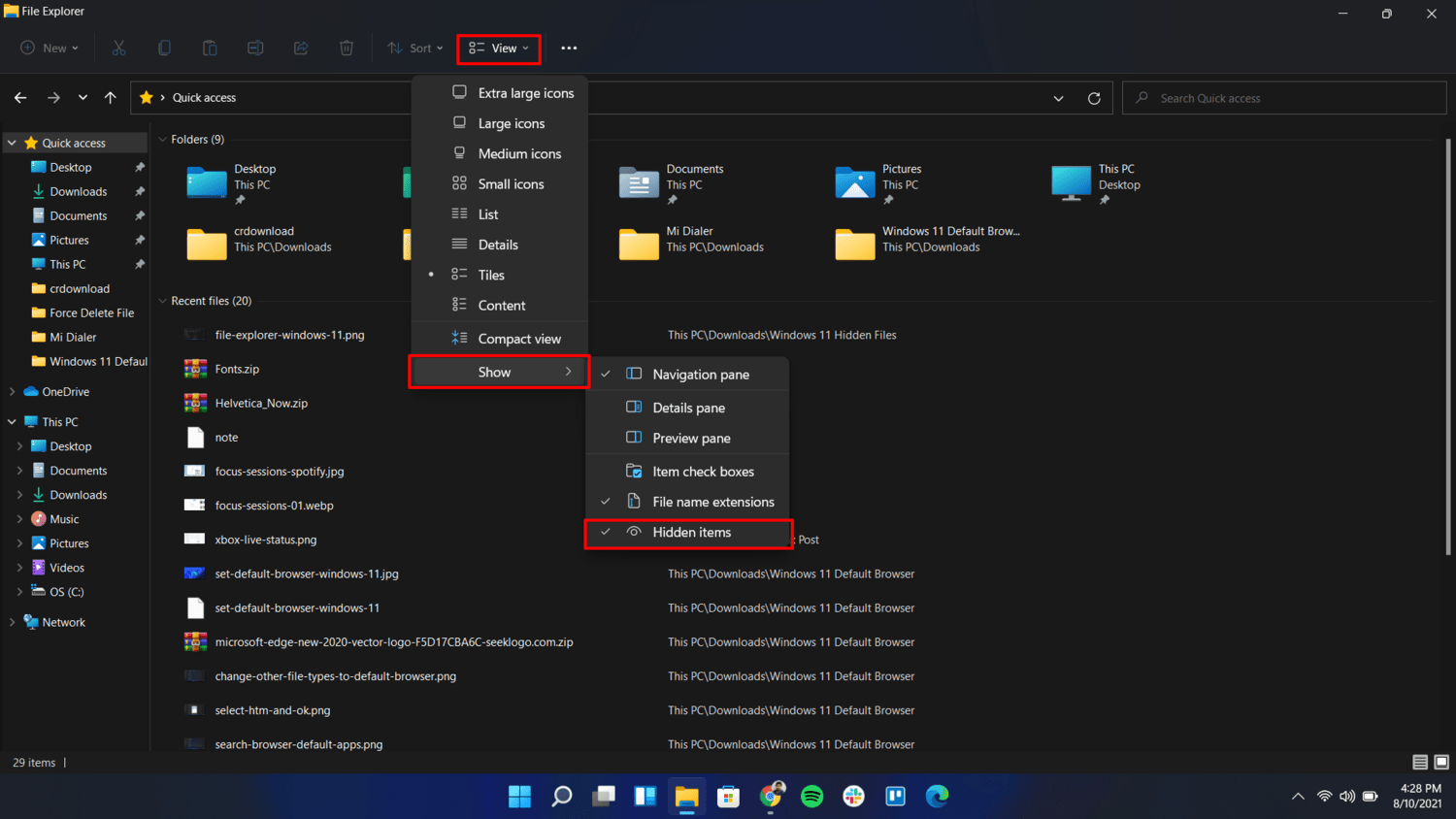This screenshot has height=819, width=1456.
Task: Click the Delete trash bin icon
Action: 347,48
